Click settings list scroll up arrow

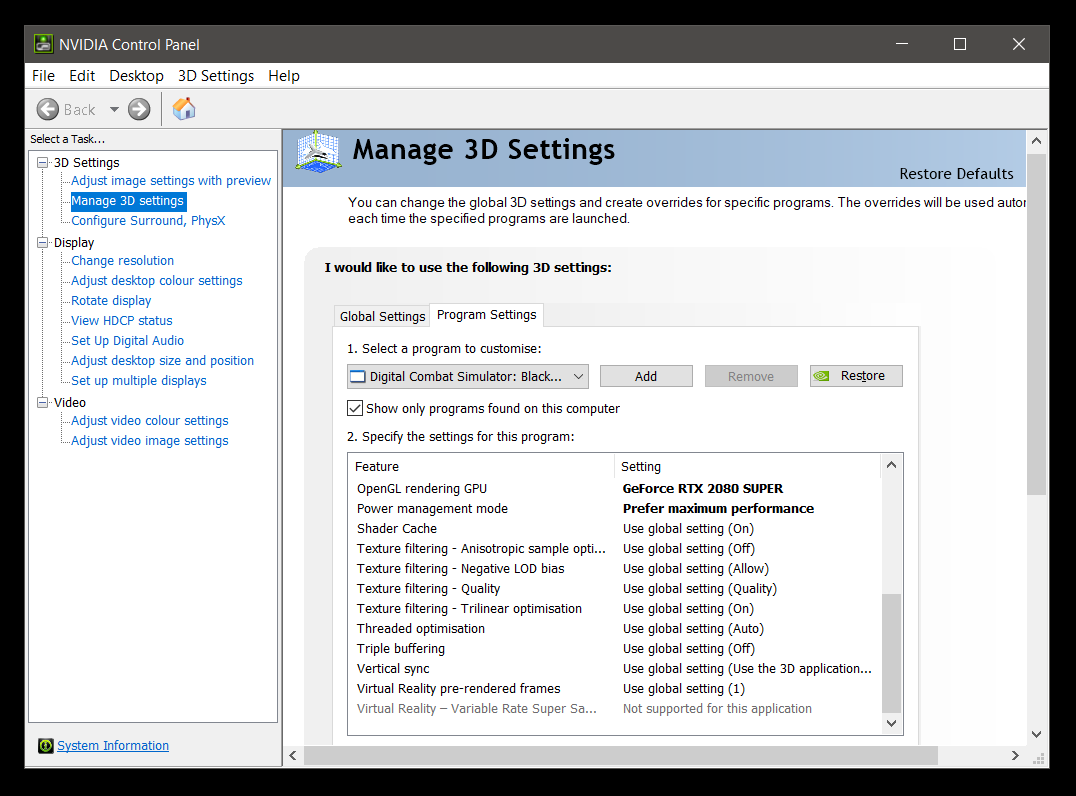coord(891,465)
